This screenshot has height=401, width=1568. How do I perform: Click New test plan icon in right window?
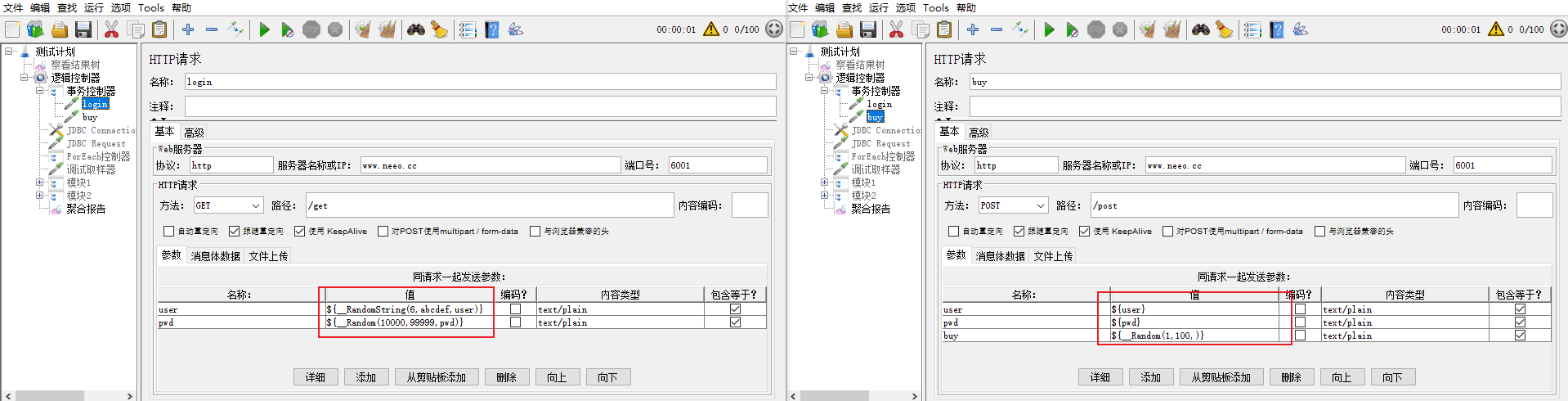[797, 29]
